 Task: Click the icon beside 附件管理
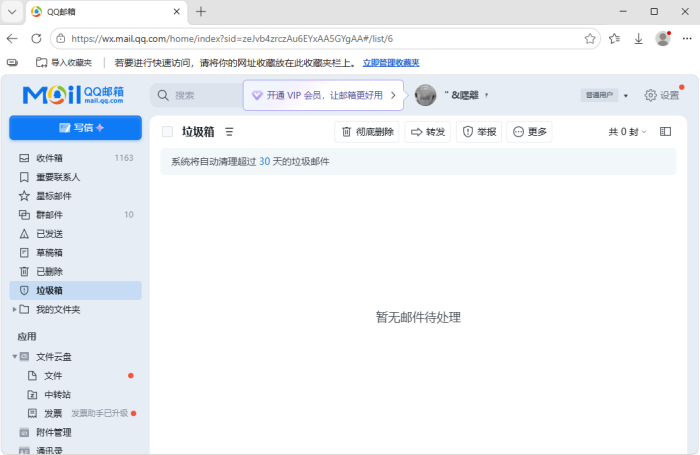pyautogui.click(x=24, y=432)
